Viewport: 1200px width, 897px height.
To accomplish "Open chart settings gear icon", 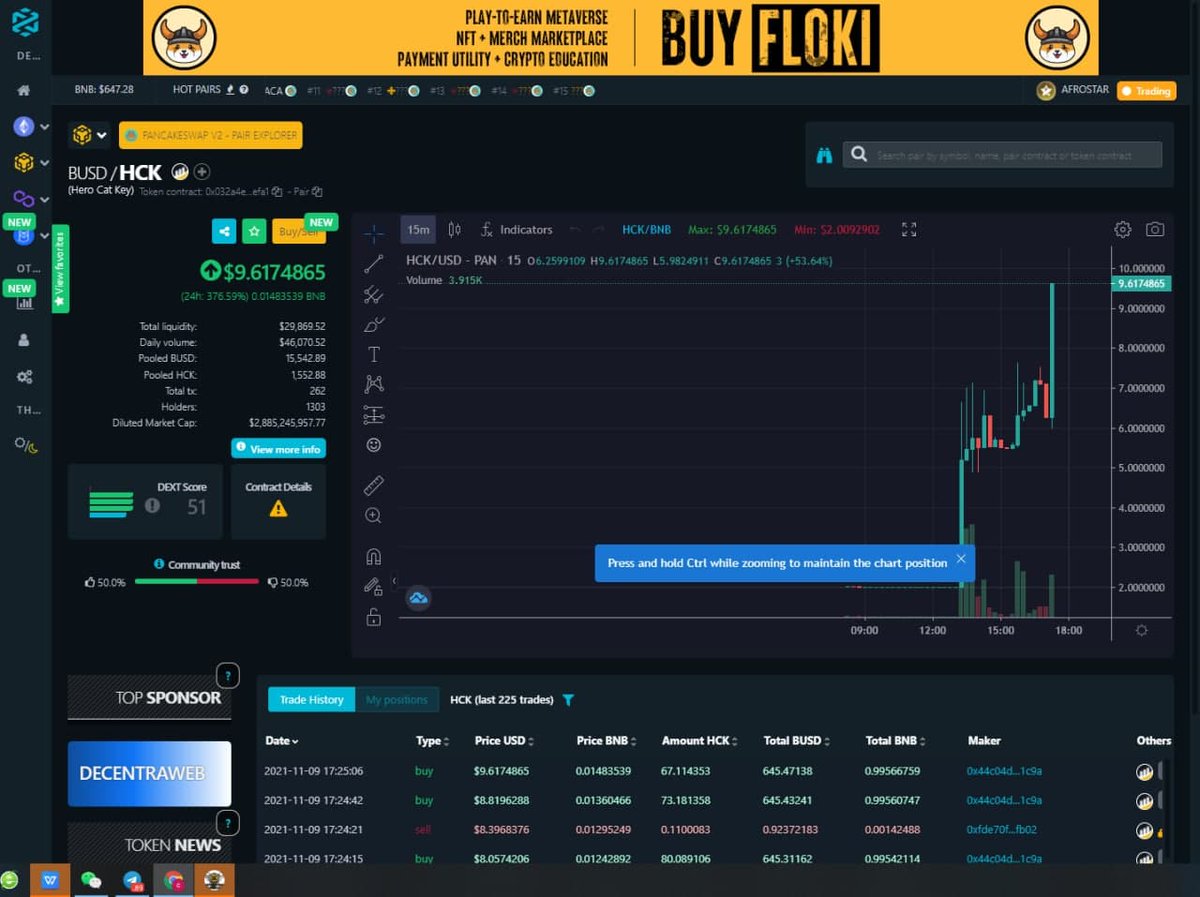I will point(1122,229).
